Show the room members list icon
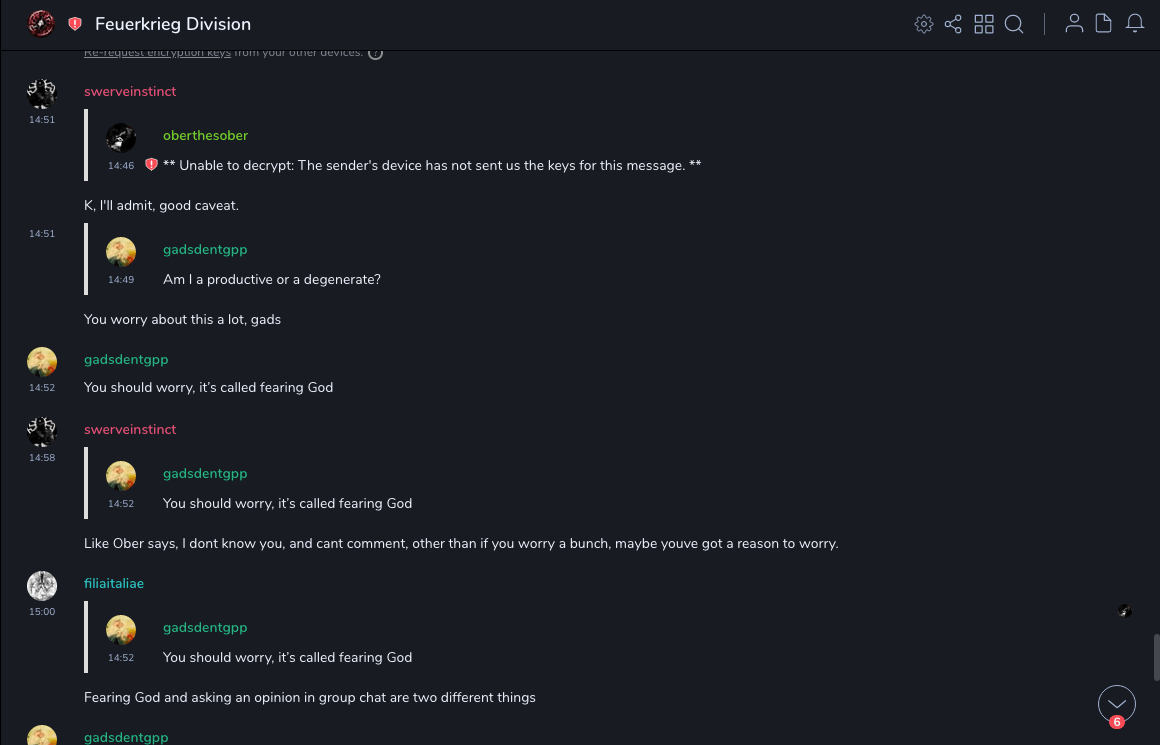 1074,24
